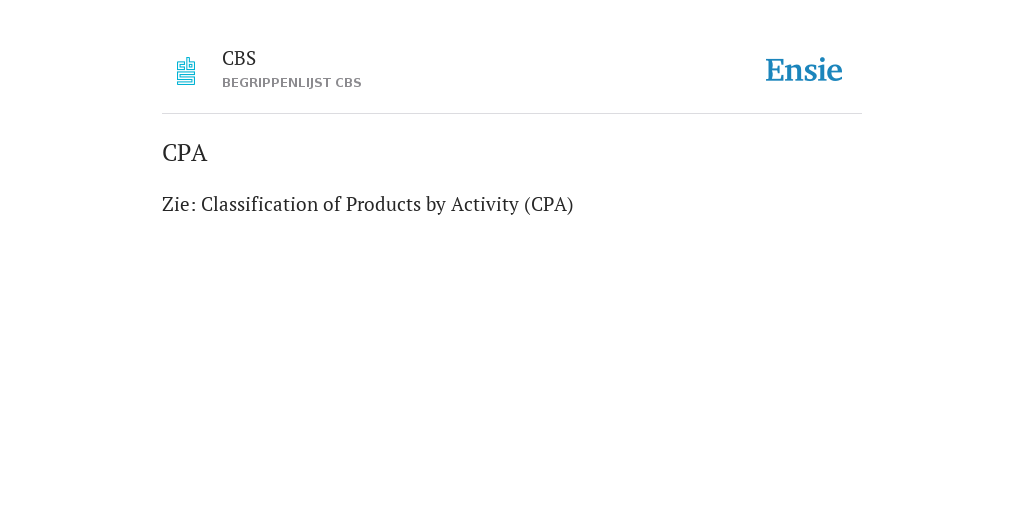Click the bottom 's' bar of the CBS emblem
The width and height of the screenshot is (1024, 512).
[x=186, y=78]
